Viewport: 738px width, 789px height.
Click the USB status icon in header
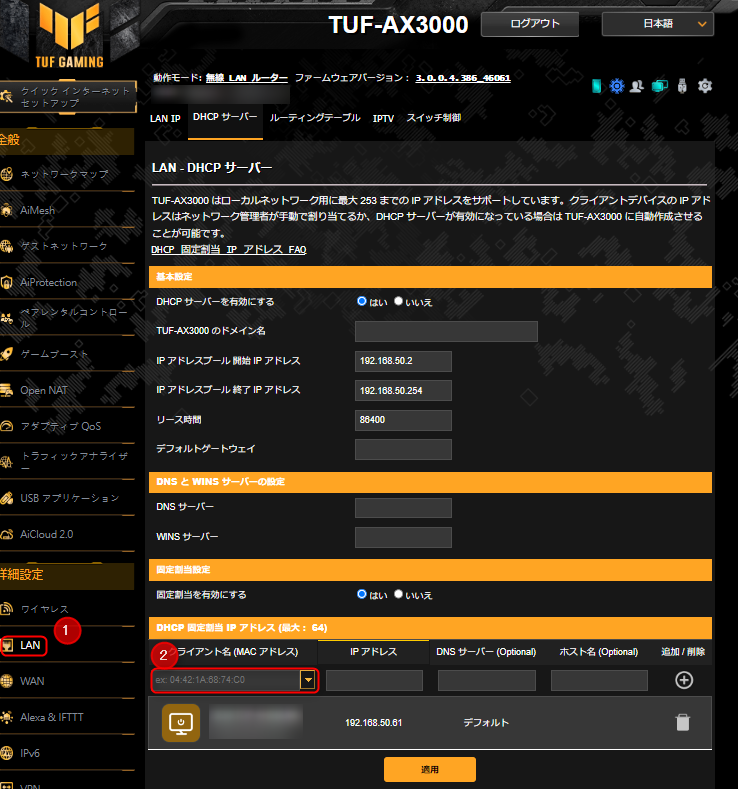(682, 86)
